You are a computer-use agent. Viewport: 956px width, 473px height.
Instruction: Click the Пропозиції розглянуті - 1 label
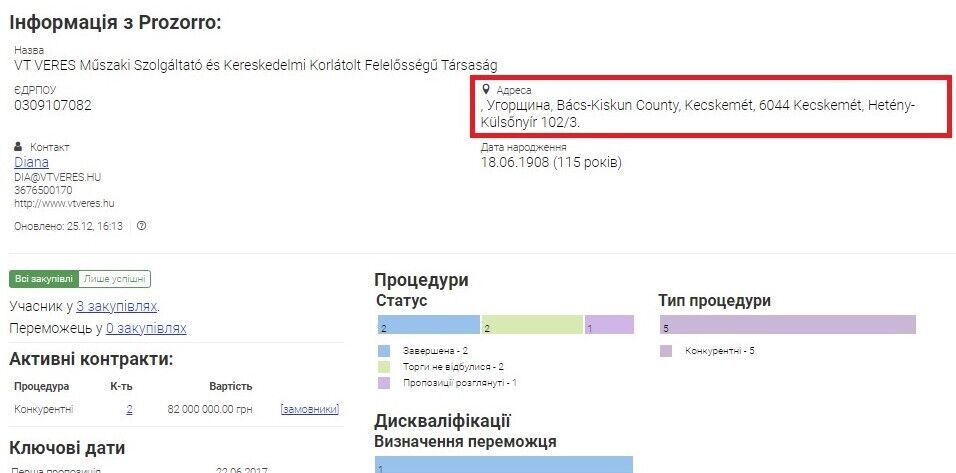(x=460, y=383)
